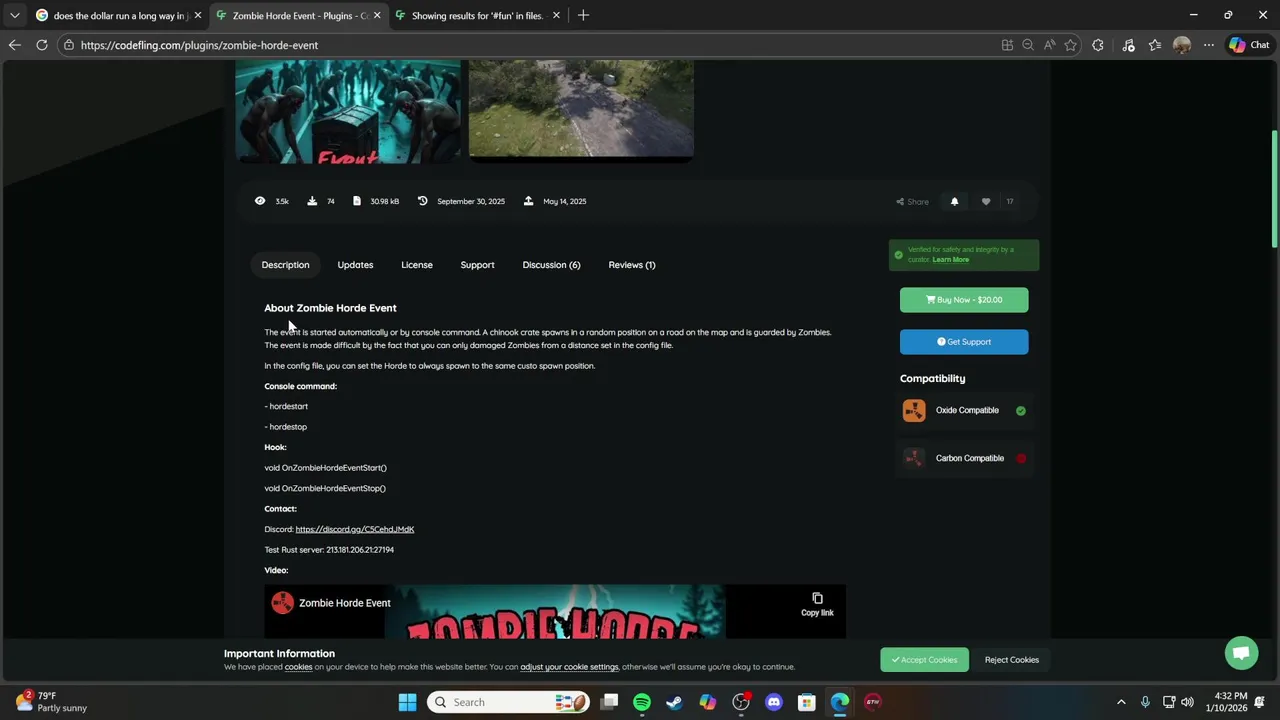Switch to the Support tab
The width and height of the screenshot is (1280, 720).
[x=477, y=265]
